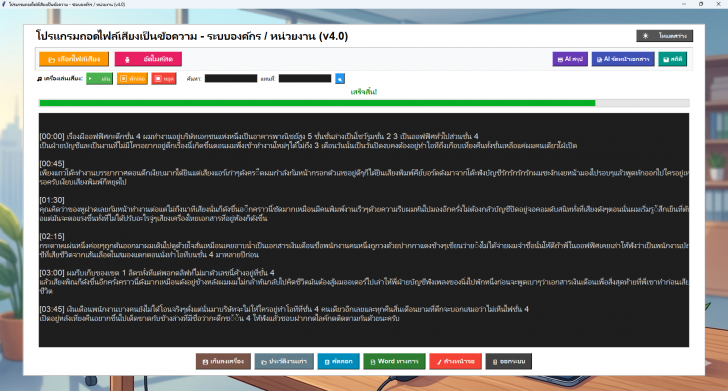Image resolution: width=728 pixels, height=391 pixels.
Task: Click the [00:45] timestamp in transcript
Action: click(x=52, y=163)
